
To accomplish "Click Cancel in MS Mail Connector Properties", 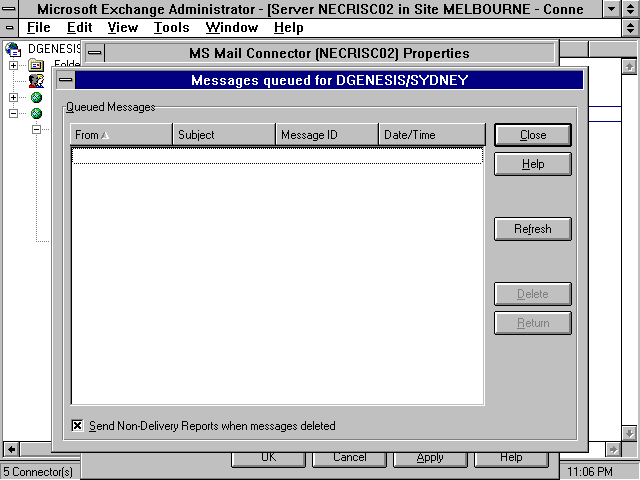I will click(x=349, y=459).
